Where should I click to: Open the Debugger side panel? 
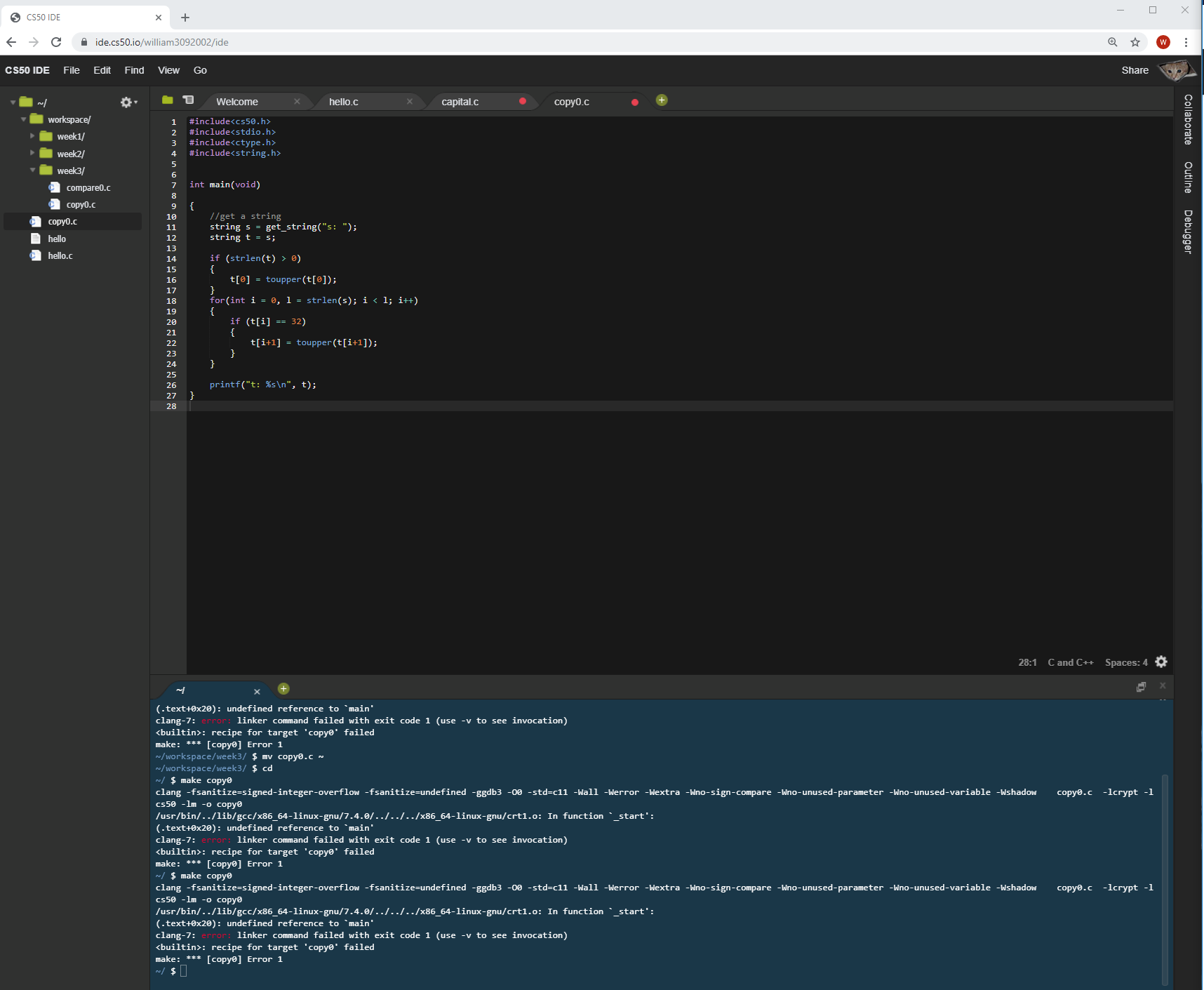pos(1188,232)
